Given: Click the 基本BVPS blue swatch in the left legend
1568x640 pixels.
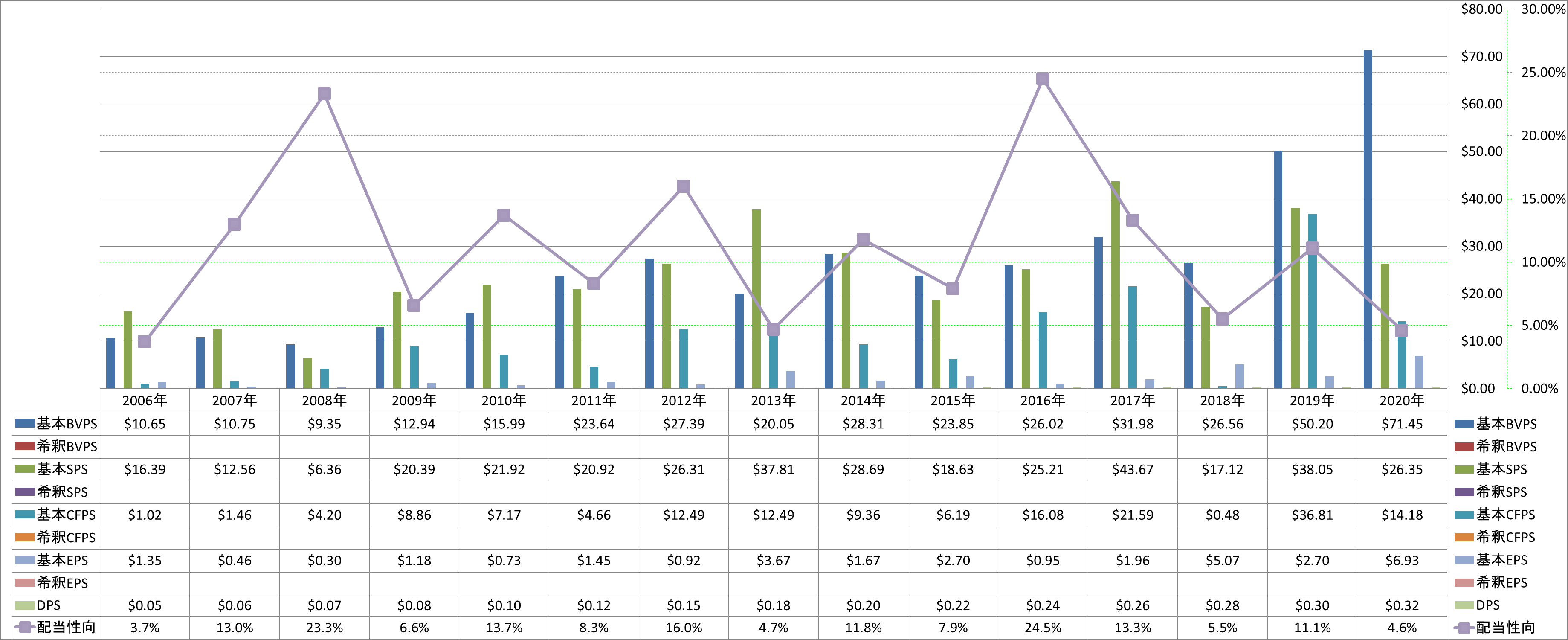Looking at the screenshot, I should point(24,423).
